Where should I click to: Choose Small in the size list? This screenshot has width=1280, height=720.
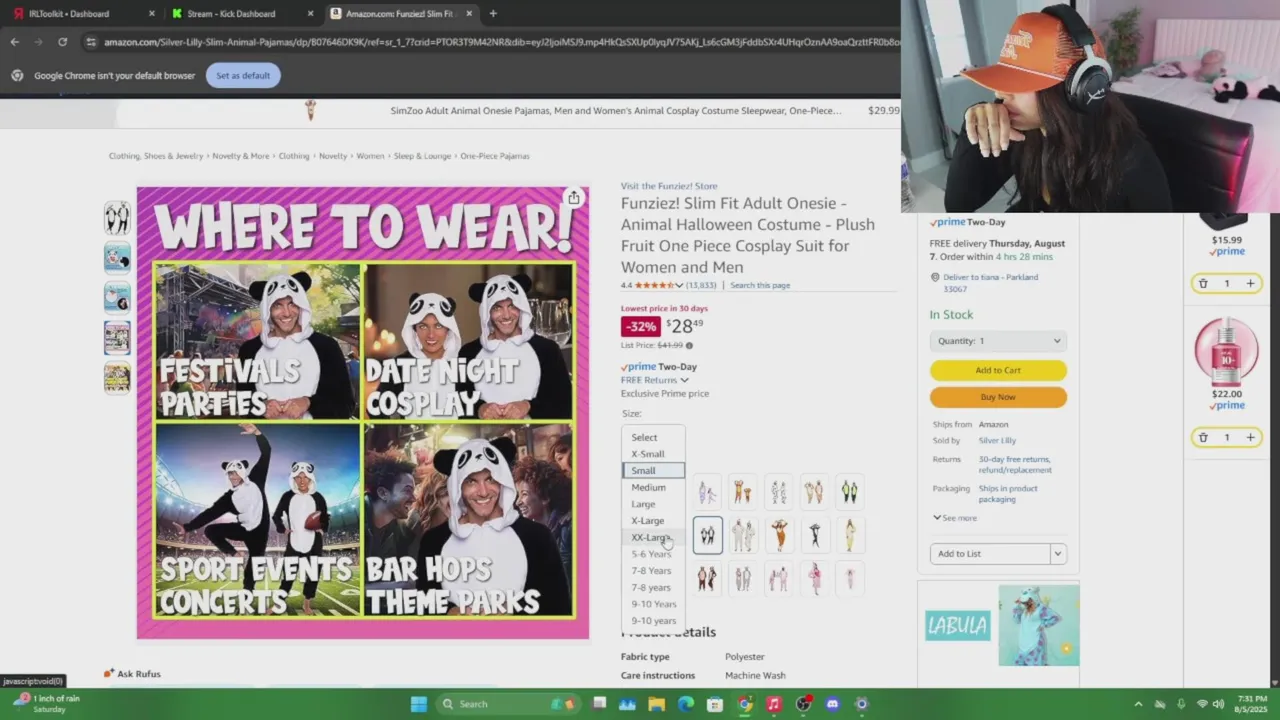coord(653,471)
